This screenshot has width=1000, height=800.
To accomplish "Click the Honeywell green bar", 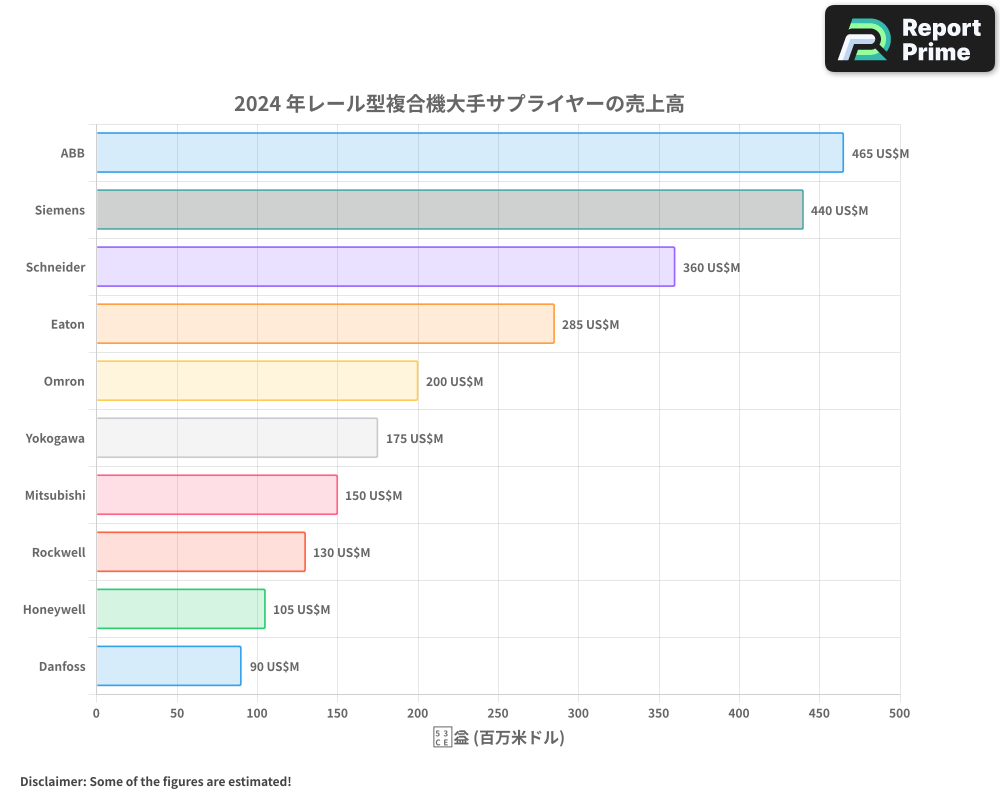I will [180, 609].
